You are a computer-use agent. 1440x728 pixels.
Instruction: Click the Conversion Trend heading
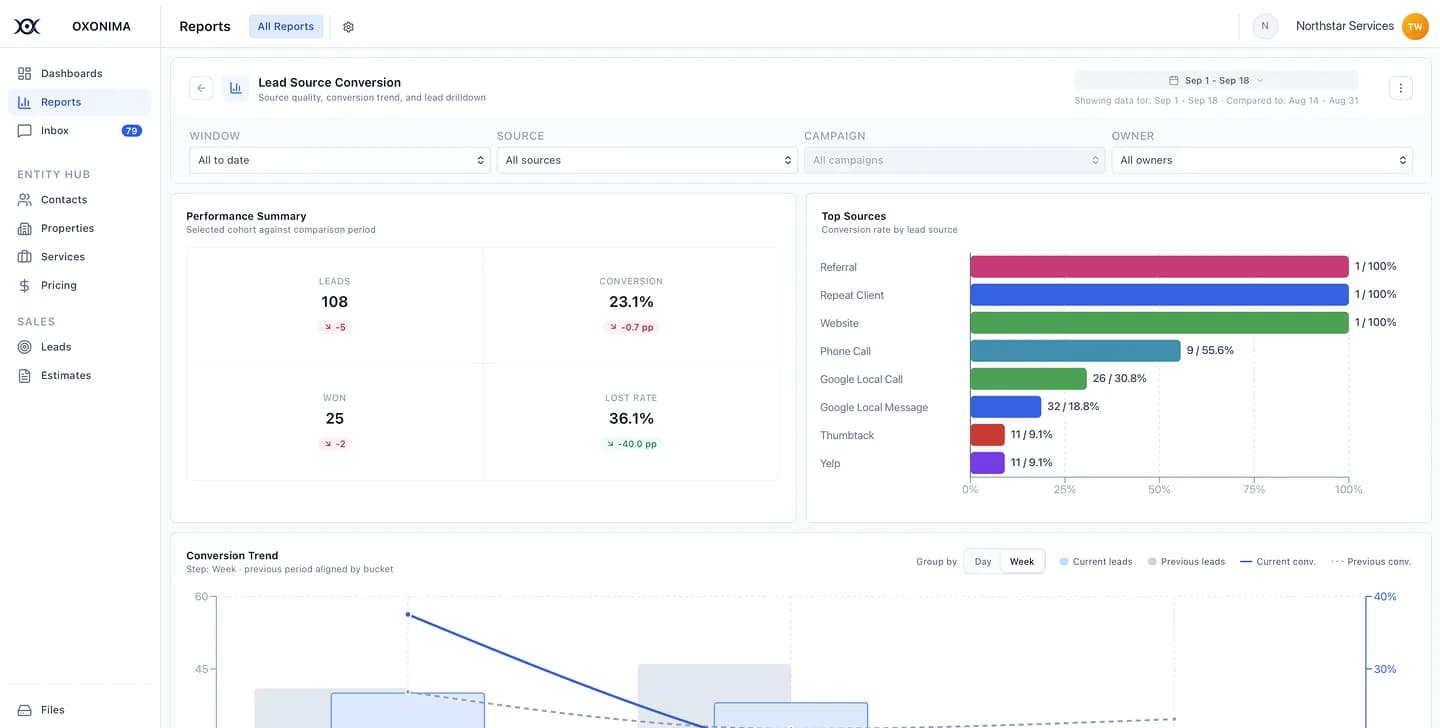[x=232, y=555]
